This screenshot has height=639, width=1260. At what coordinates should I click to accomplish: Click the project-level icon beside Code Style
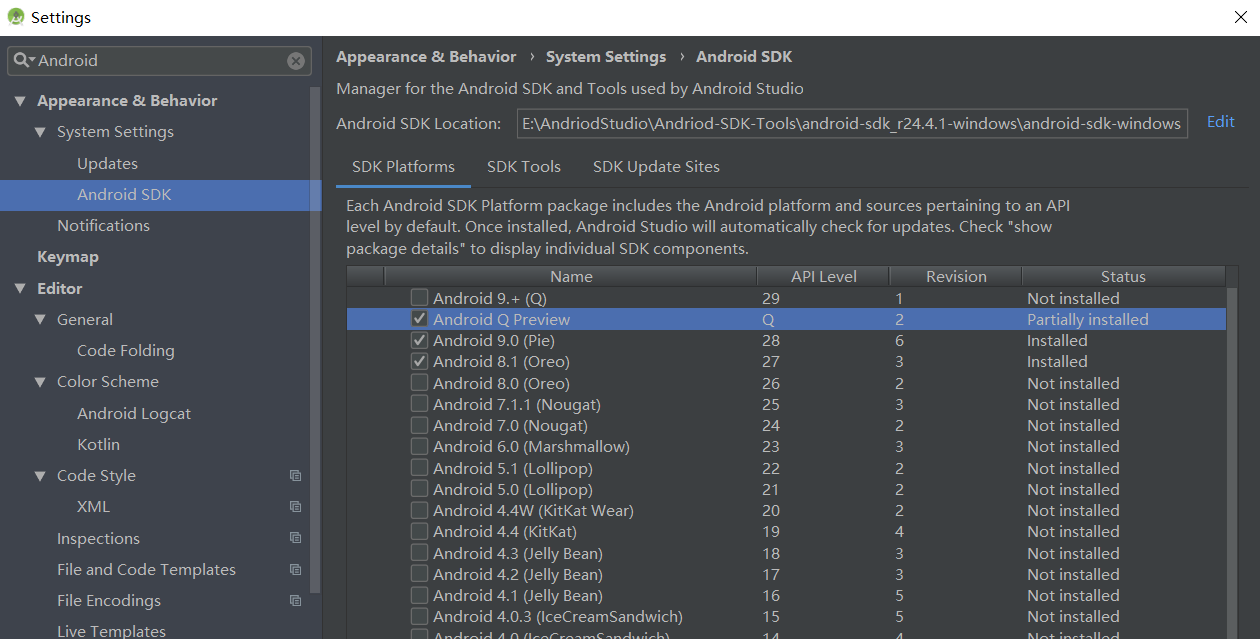tap(295, 476)
